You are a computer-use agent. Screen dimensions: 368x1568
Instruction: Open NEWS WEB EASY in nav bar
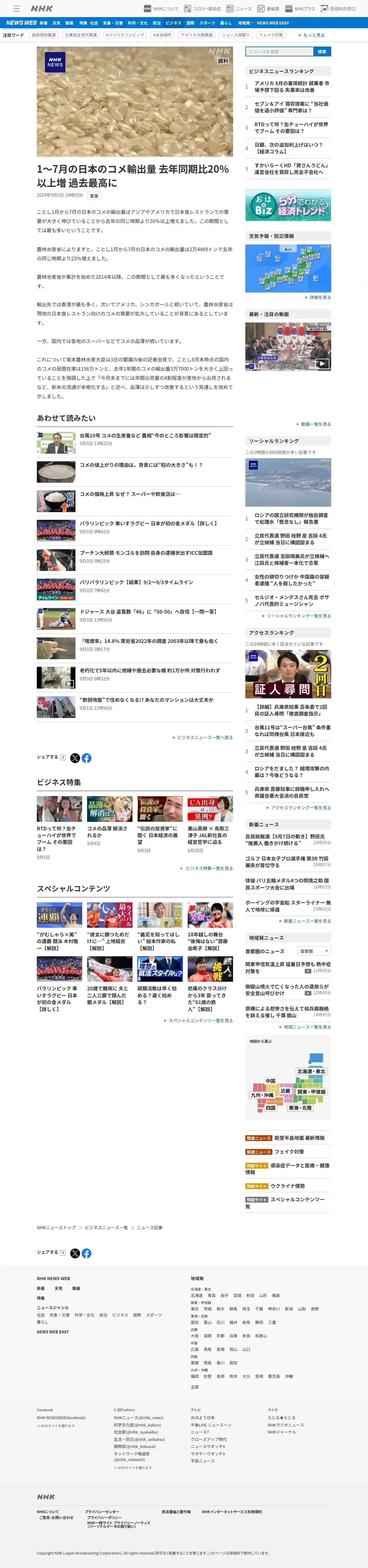click(273, 23)
